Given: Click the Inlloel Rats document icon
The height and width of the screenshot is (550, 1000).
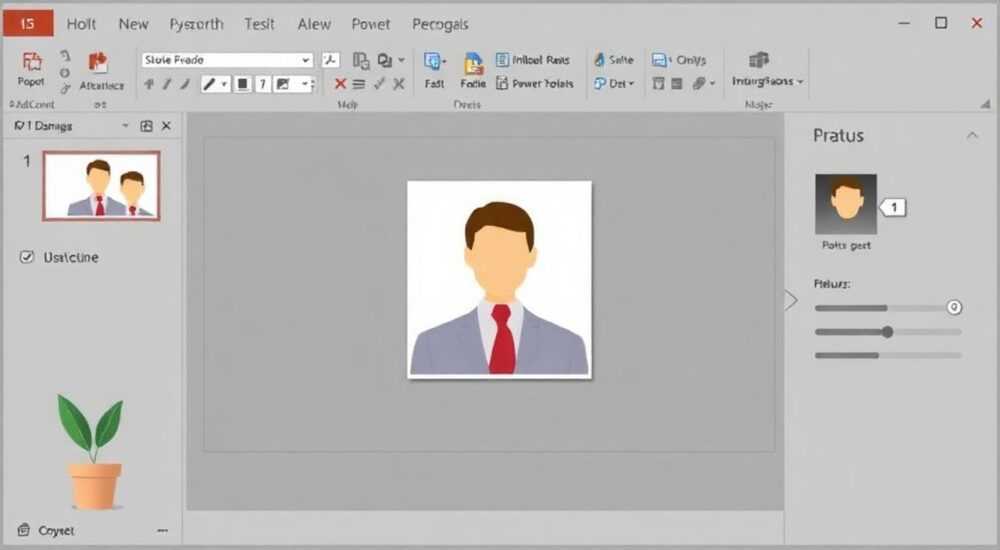Looking at the screenshot, I should [x=503, y=59].
